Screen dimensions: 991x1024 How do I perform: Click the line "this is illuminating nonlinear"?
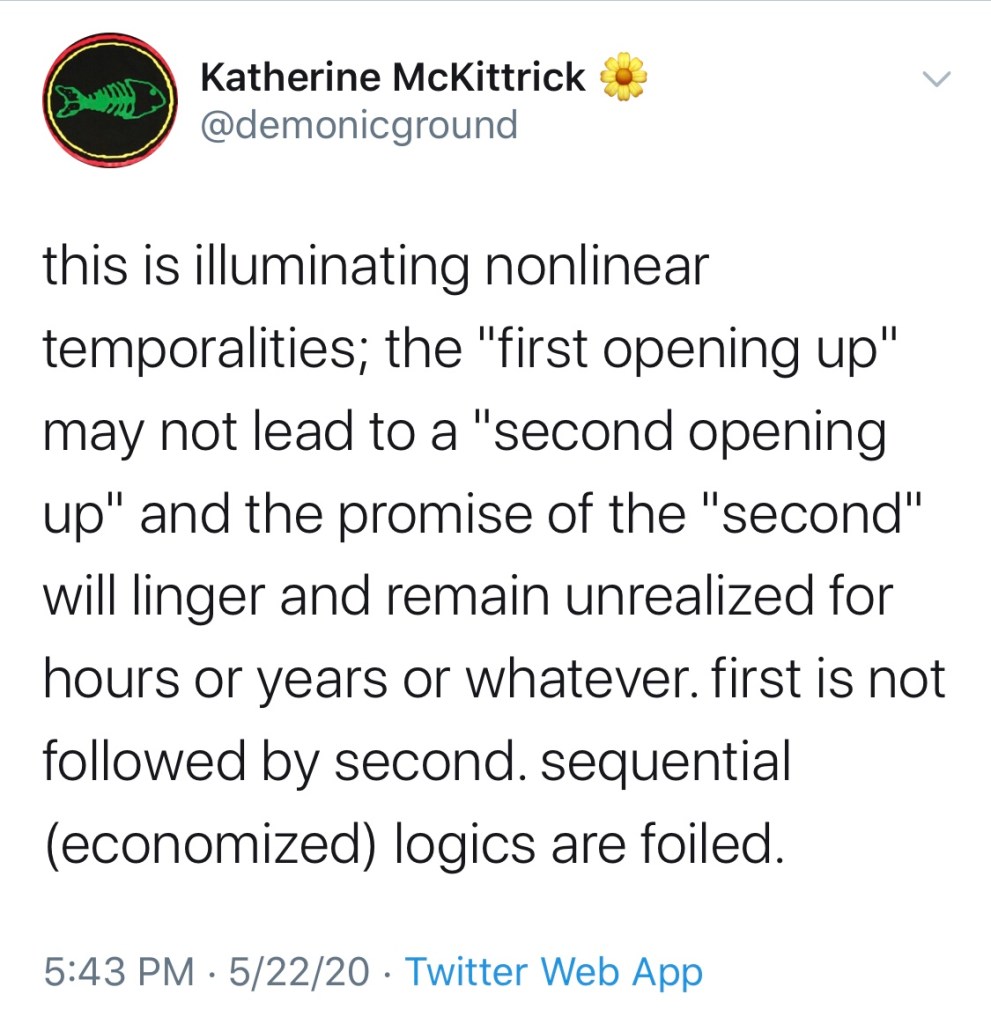point(375,268)
